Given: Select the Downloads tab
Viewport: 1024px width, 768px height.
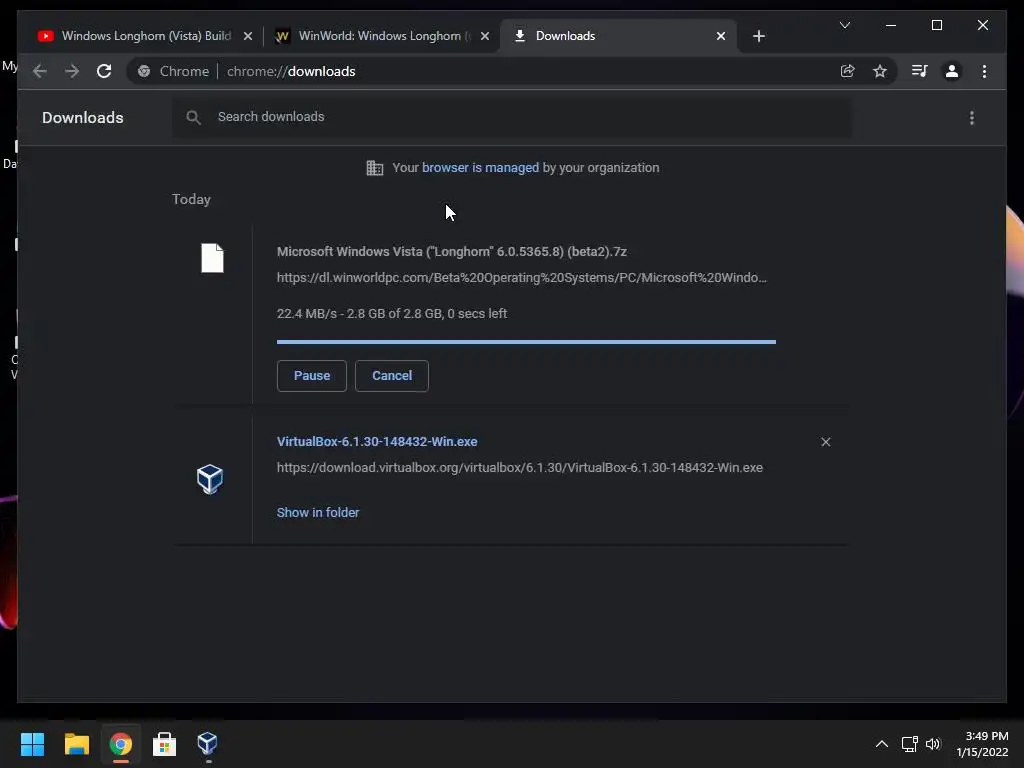Looking at the screenshot, I should (618, 36).
